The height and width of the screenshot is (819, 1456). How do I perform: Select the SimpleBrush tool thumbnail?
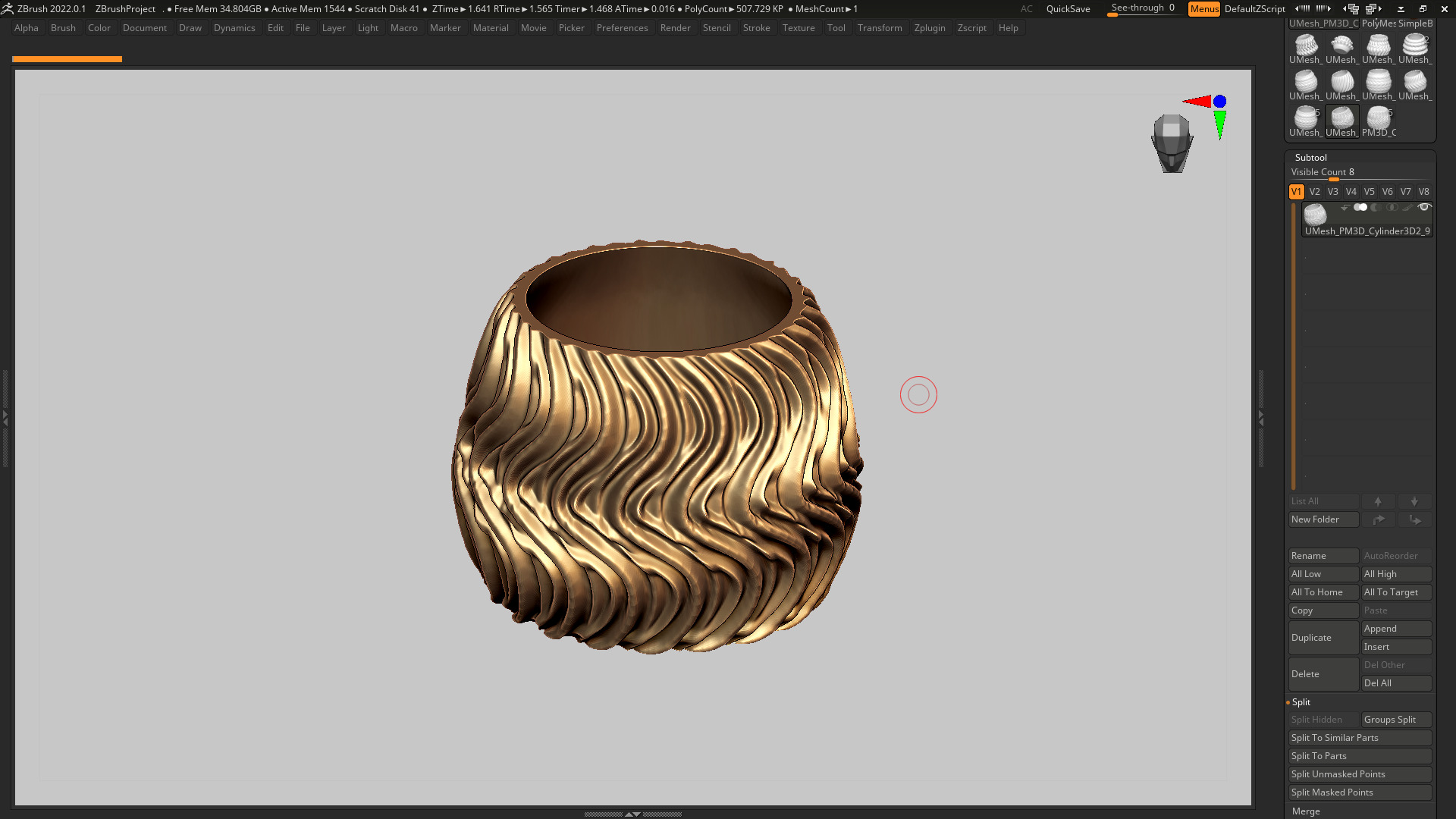coord(1415,24)
